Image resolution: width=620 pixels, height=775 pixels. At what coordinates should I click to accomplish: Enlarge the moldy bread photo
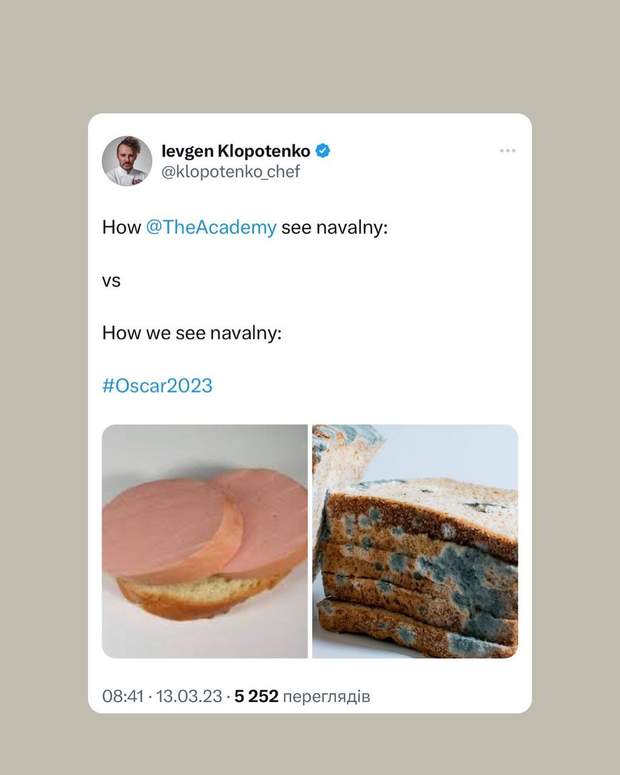tap(415, 541)
